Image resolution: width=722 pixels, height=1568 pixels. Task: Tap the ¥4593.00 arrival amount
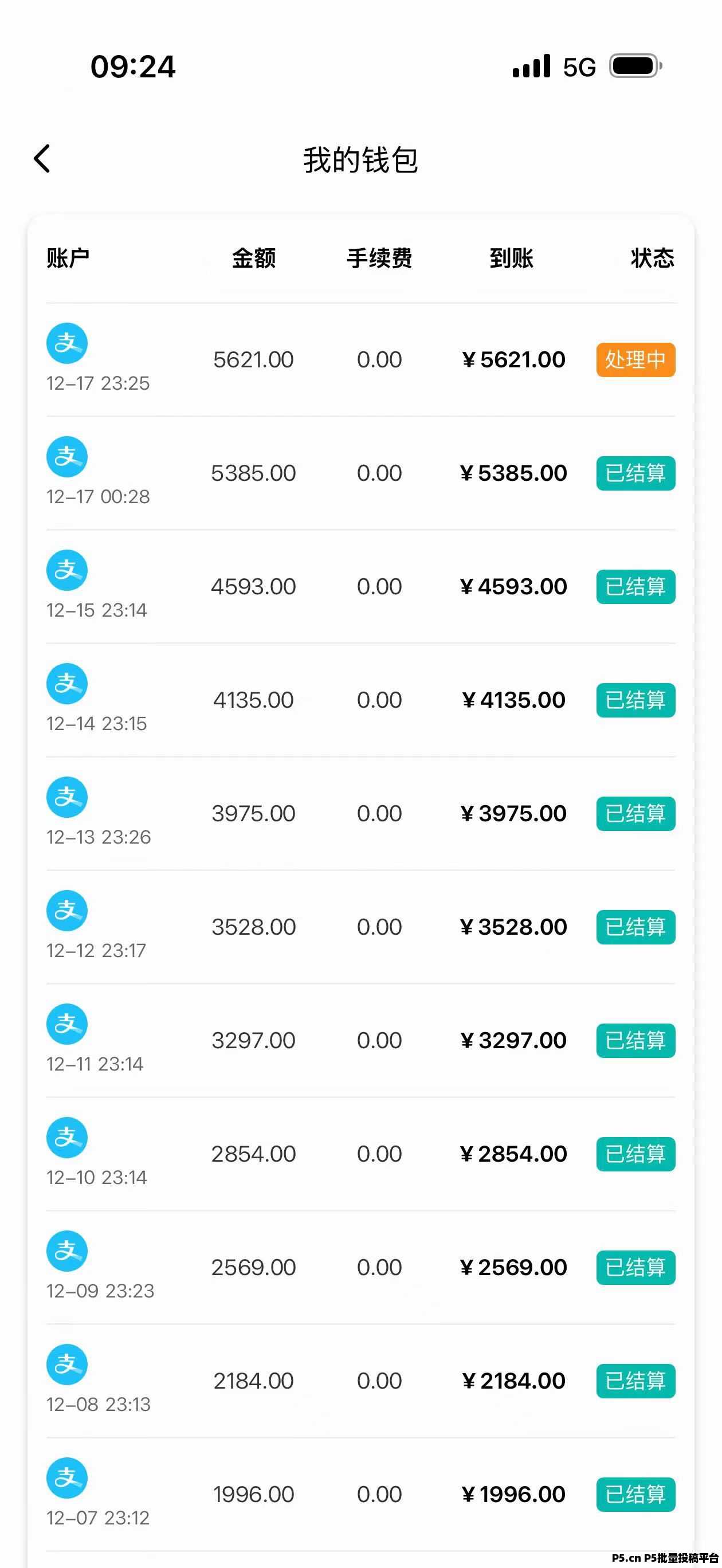513,587
